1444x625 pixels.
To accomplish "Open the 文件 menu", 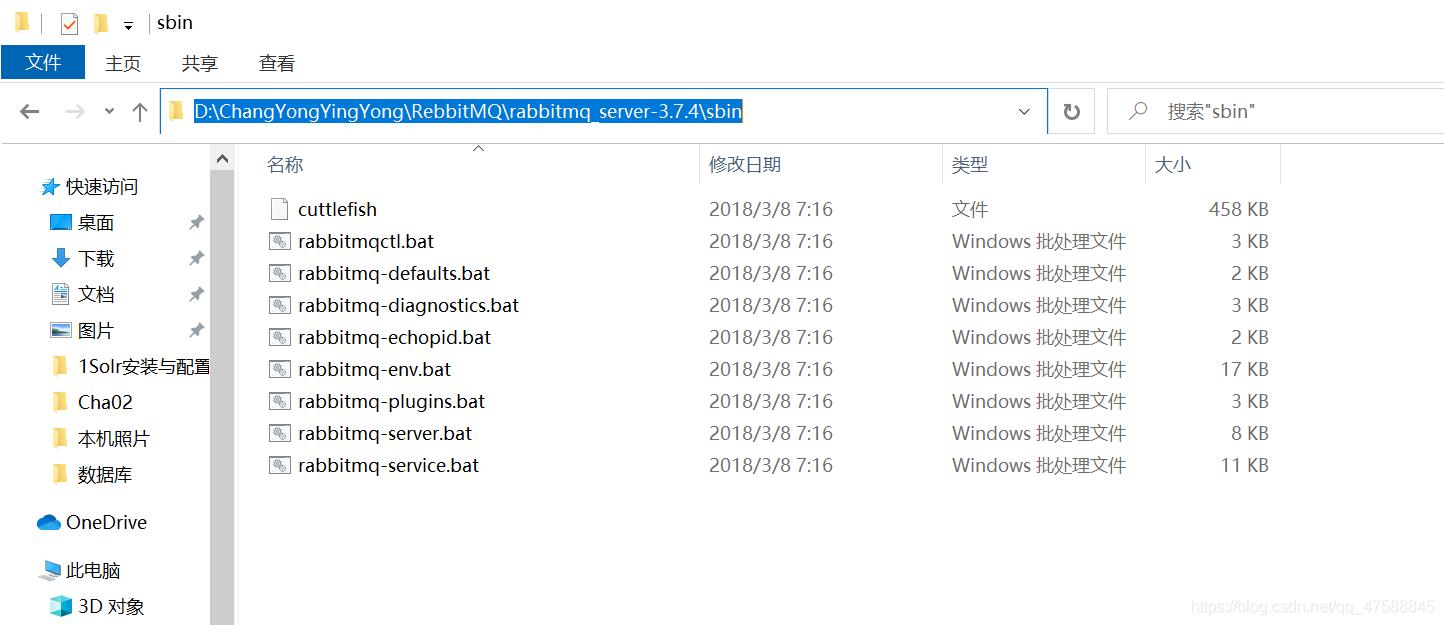I will [43, 62].
